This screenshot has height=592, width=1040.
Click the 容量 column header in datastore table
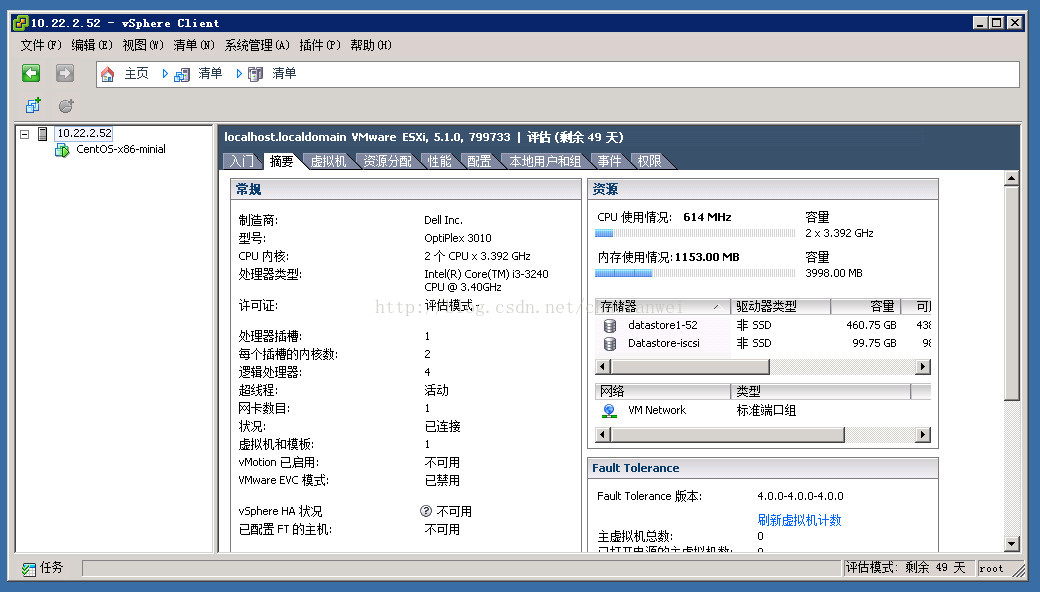866,306
